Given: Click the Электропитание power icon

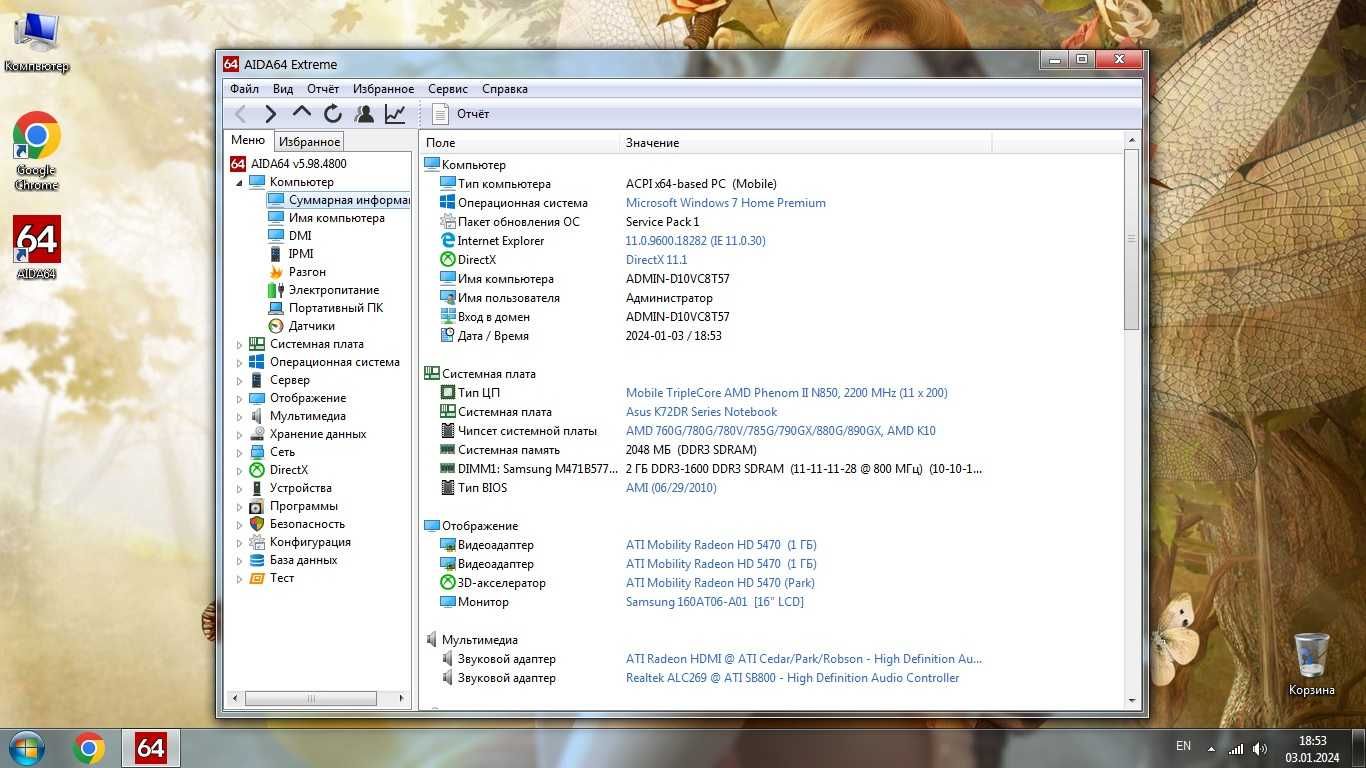Looking at the screenshot, I should point(276,290).
